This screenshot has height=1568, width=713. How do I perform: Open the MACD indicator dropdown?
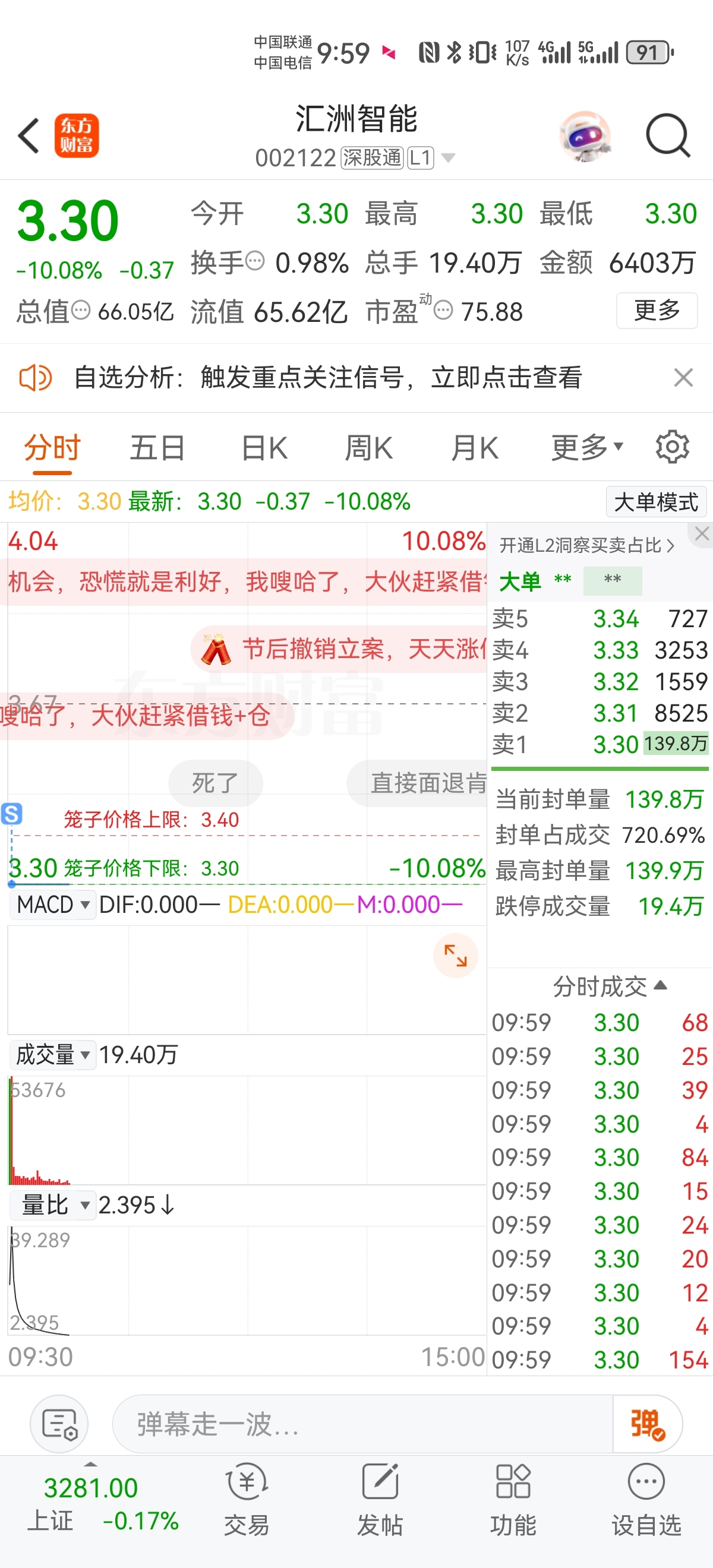click(52, 905)
